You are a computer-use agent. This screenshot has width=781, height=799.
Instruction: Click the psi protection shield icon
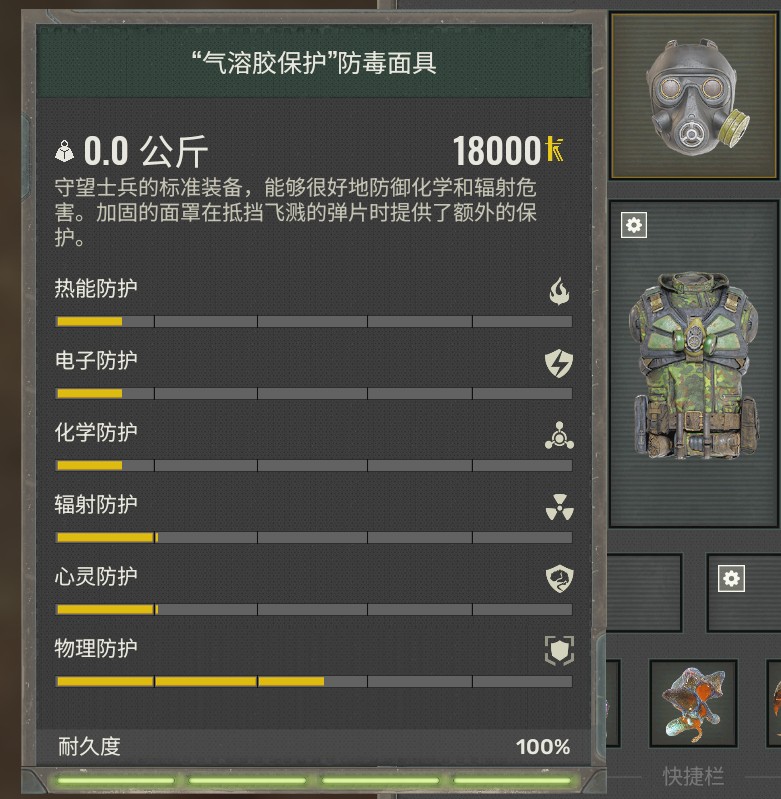559,579
